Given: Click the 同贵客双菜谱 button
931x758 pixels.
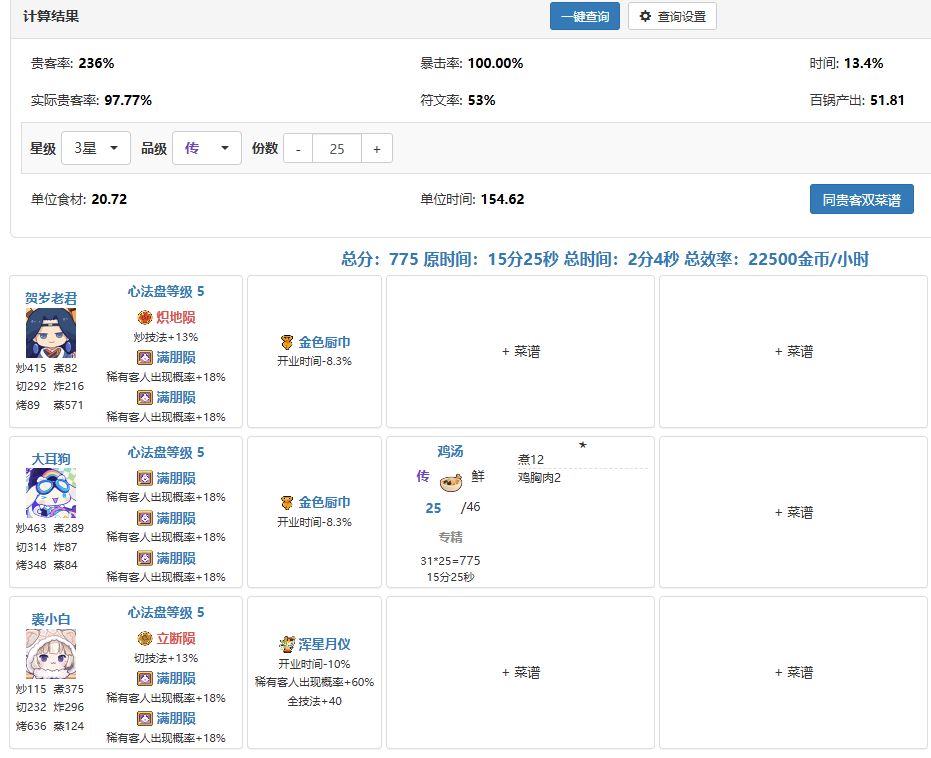Looking at the screenshot, I should 862,199.
